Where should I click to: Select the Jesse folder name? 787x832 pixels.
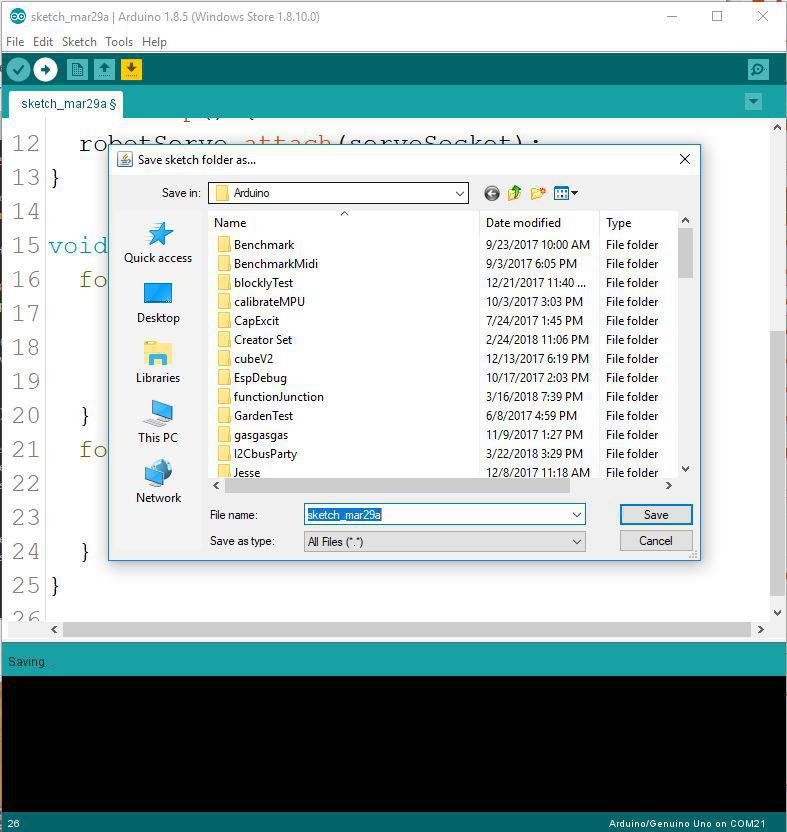tap(247, 472)
